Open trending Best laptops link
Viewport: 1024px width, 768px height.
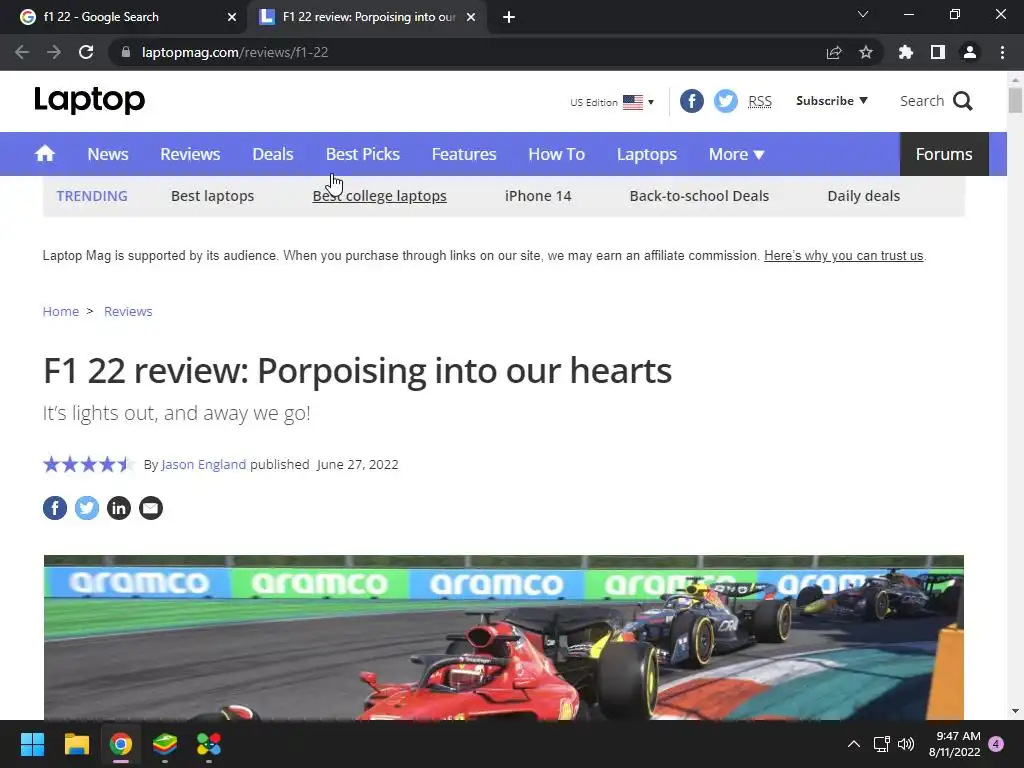pos(212,196)
